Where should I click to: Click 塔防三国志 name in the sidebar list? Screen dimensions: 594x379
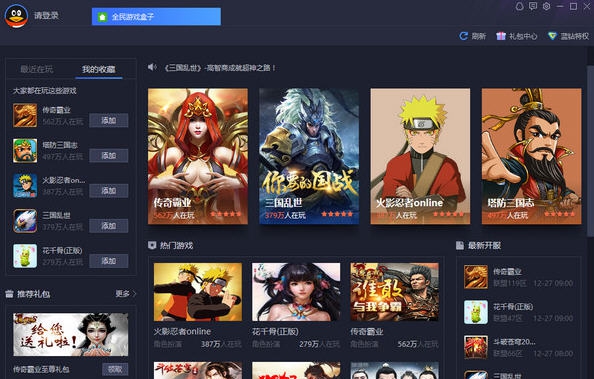point(60,145)
